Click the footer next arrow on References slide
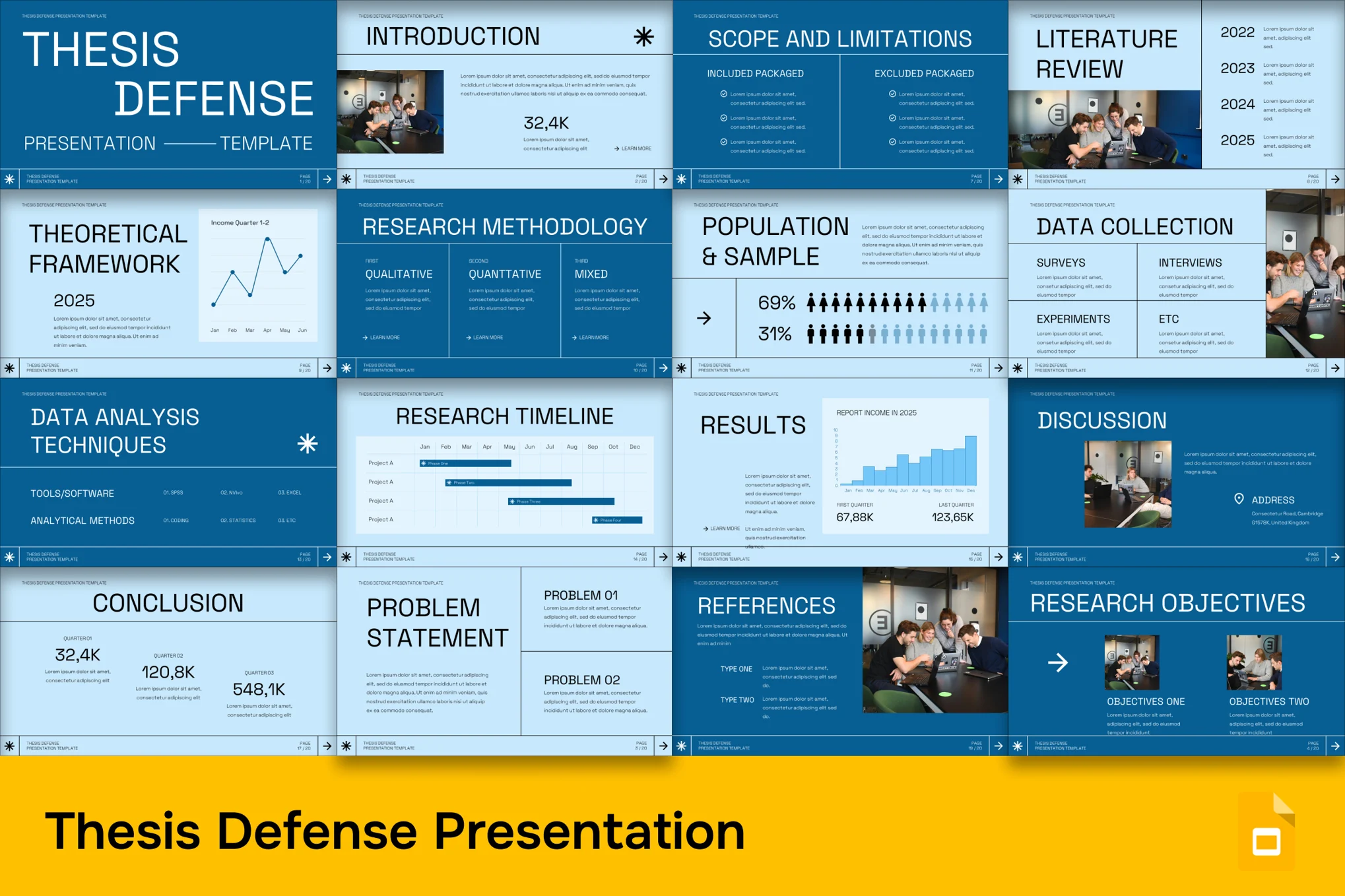This screenshot has width=1345, height=896. pos(999,746)
